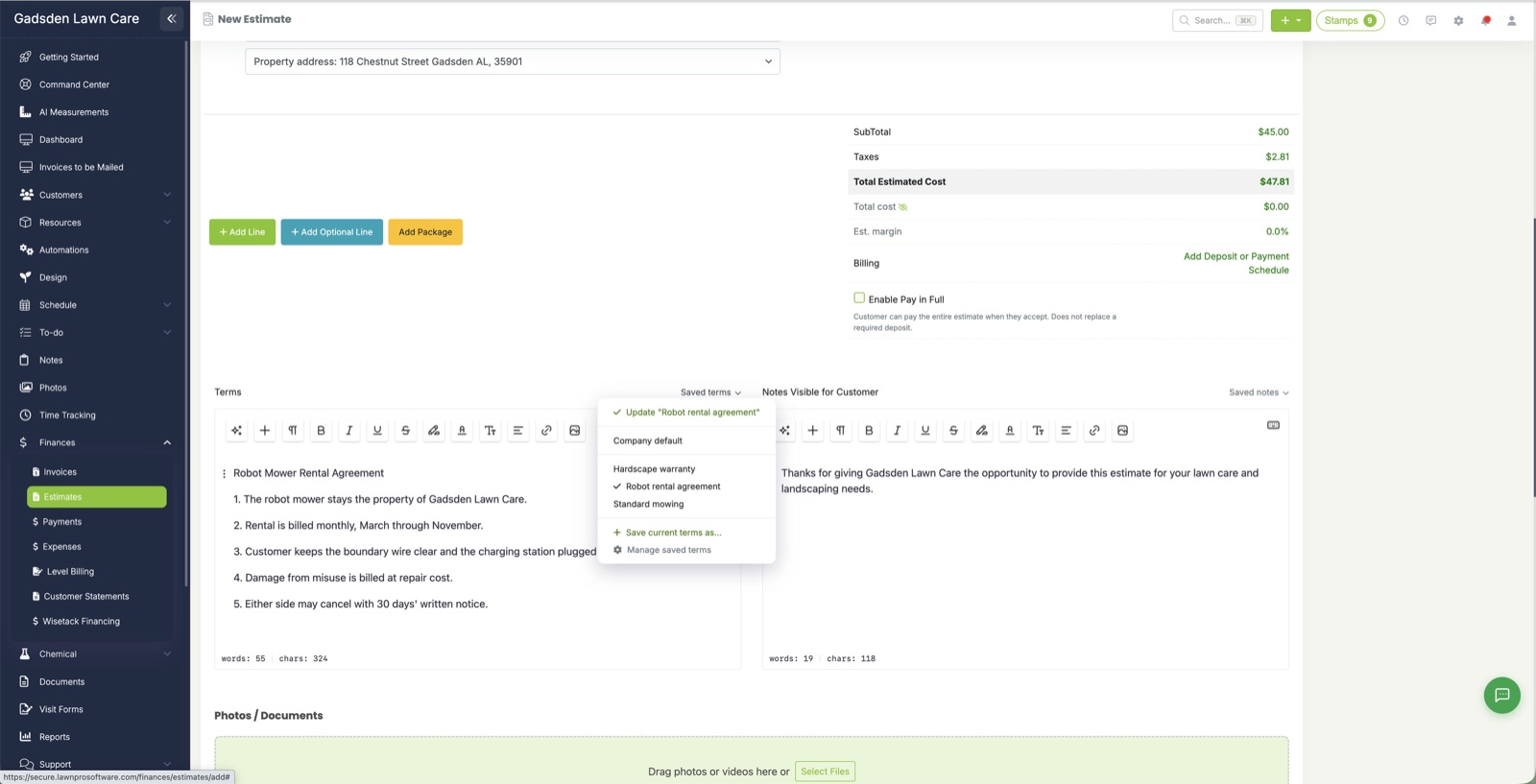Open the Saved notes dropdown
The width and height of the screenshot is (1536, 784).
1259,392
